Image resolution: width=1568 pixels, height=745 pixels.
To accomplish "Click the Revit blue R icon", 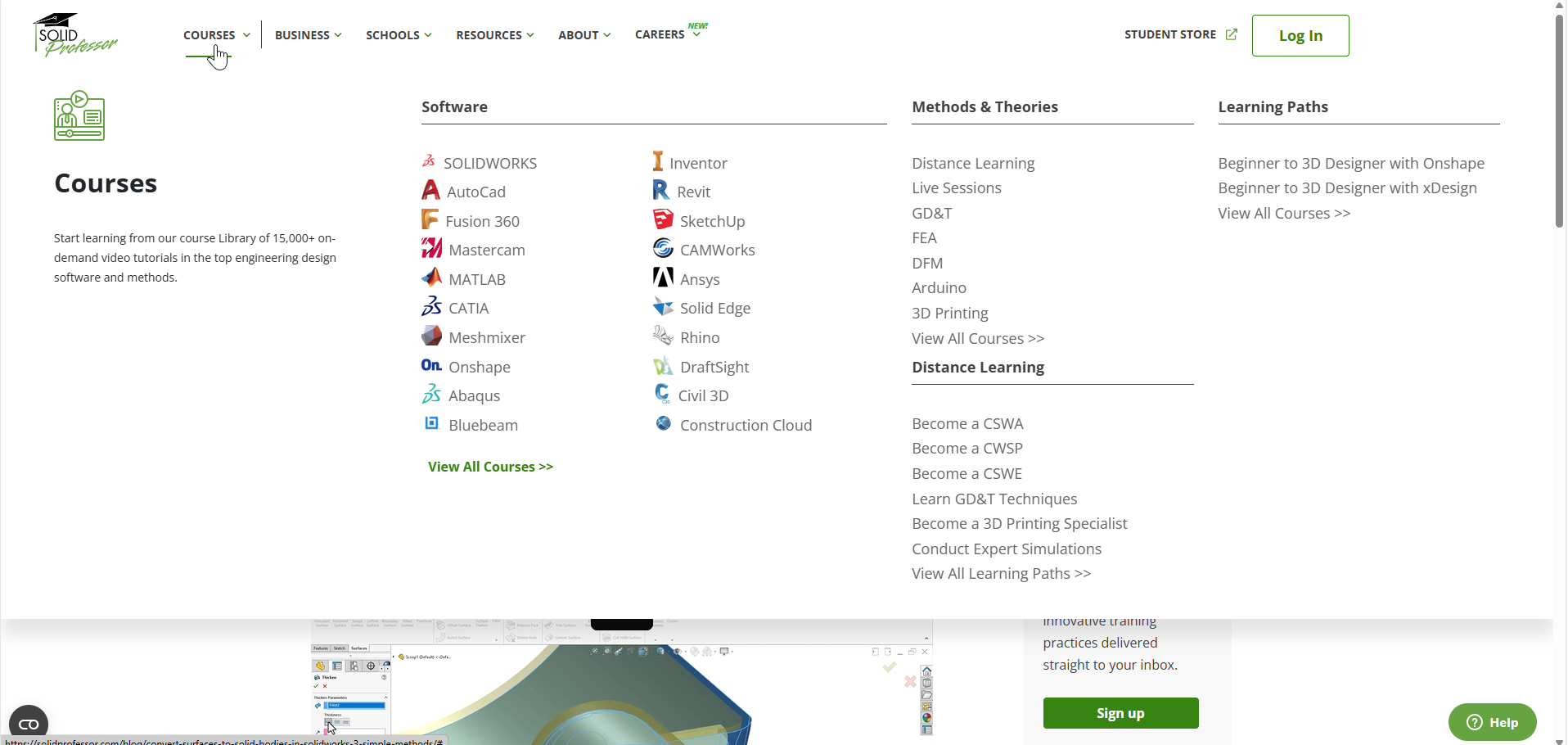I will (x=660, y=191).
